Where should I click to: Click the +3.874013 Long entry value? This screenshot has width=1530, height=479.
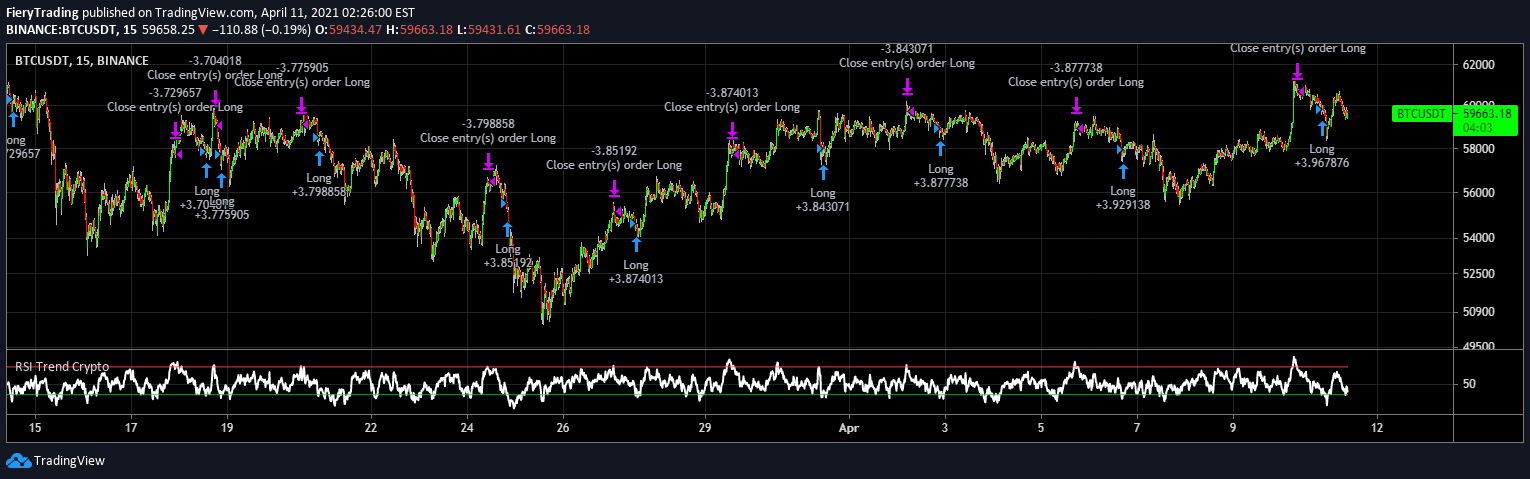pyautogui.click(x=636, y=279)
